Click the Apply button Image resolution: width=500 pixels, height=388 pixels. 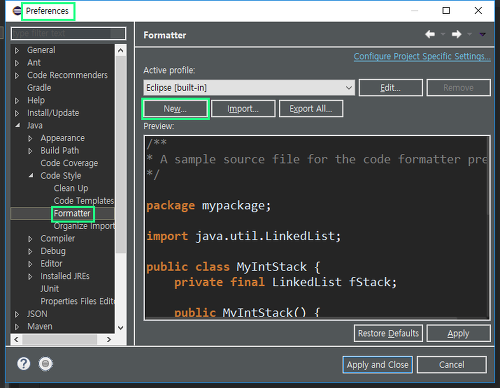458,333
